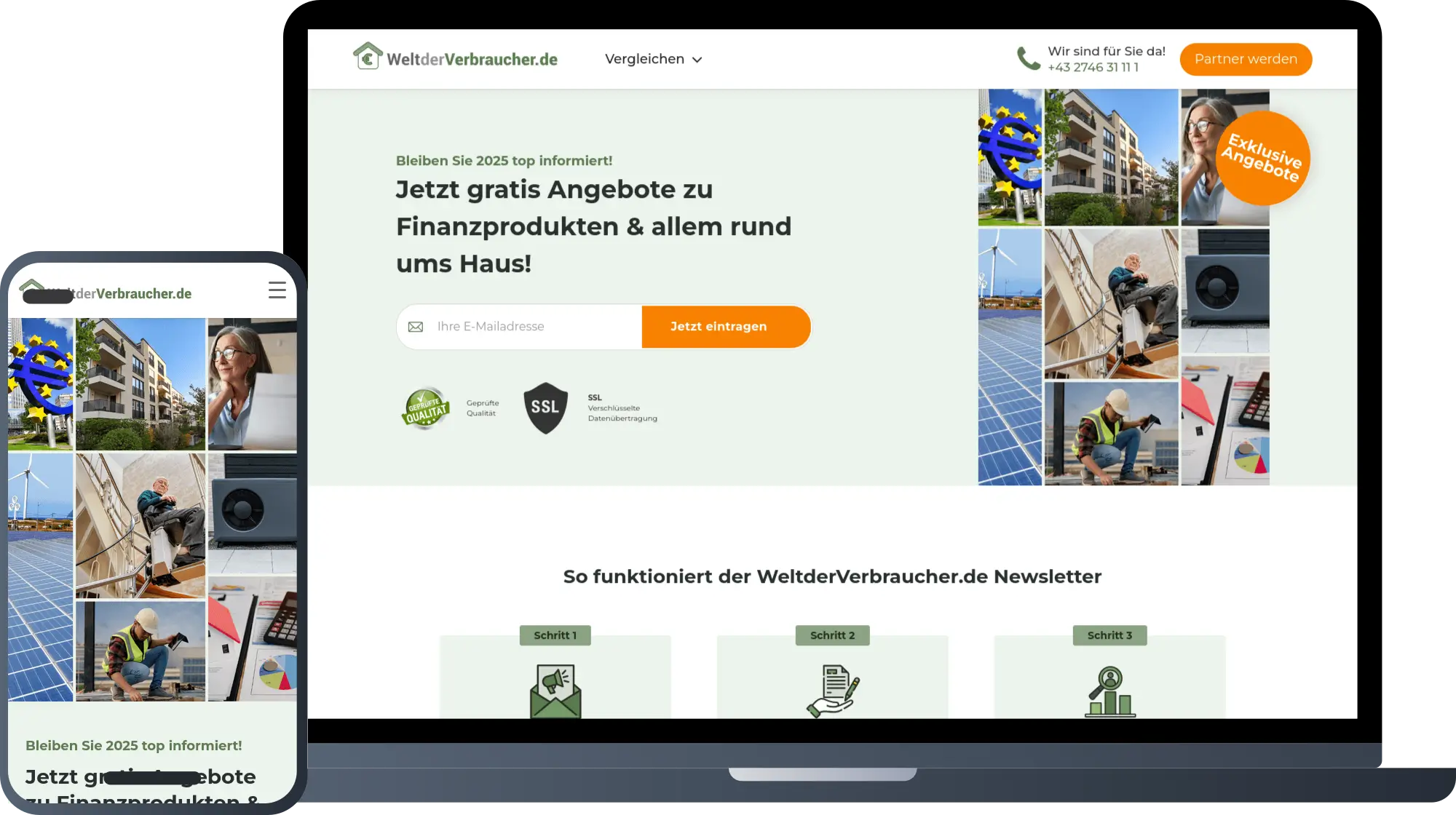1456x815 pixels.
Task: Select the Schritt 2 label
Action: tap(832, 635)
